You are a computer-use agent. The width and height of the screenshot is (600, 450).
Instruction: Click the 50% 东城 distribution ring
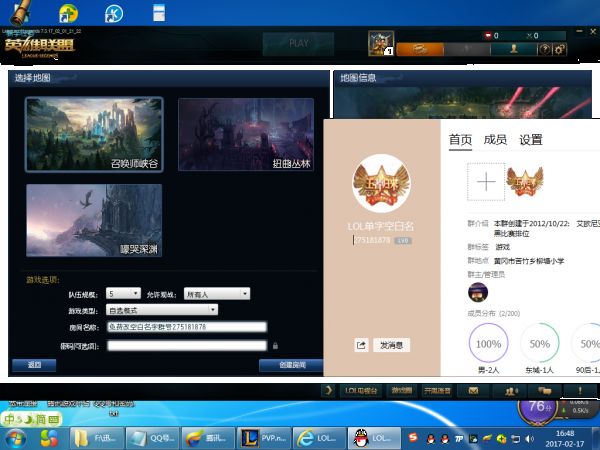[539, 343]
